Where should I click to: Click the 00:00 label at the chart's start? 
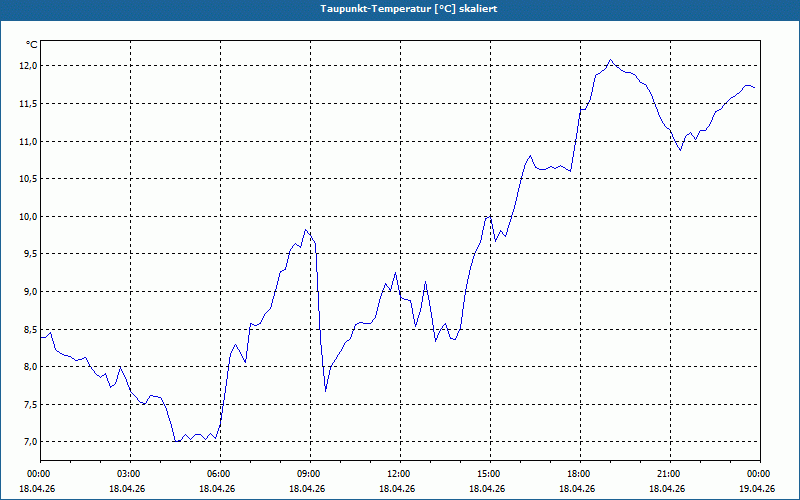(x=41, y=474)
